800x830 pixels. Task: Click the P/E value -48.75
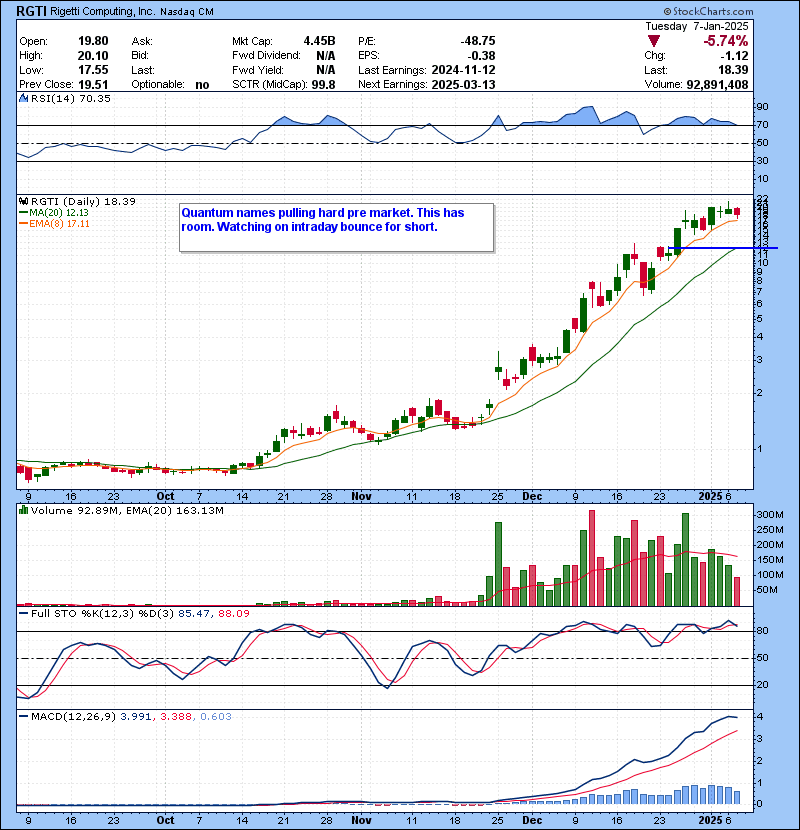478,41
